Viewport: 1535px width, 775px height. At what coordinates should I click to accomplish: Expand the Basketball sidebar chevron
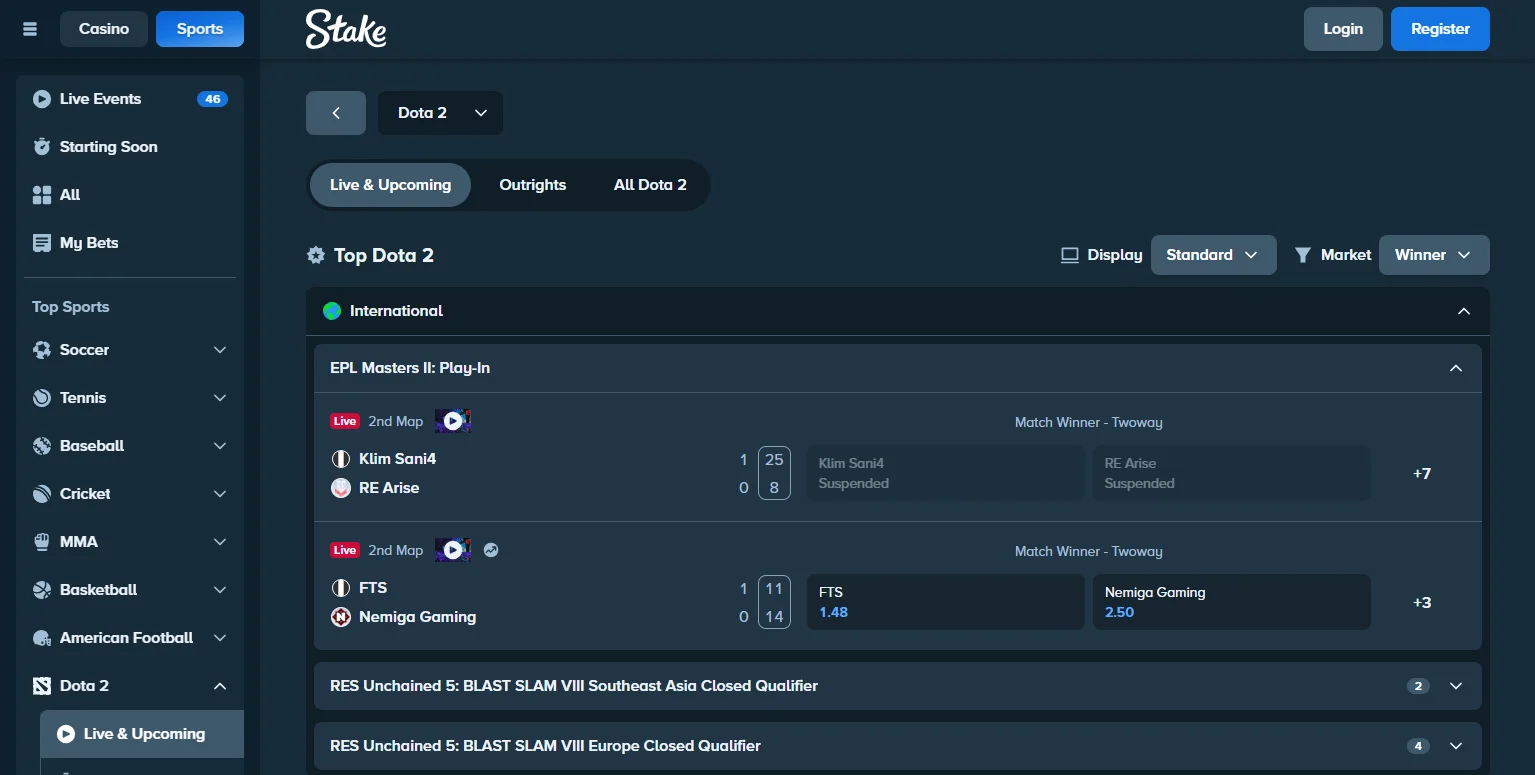pos(220,590)
